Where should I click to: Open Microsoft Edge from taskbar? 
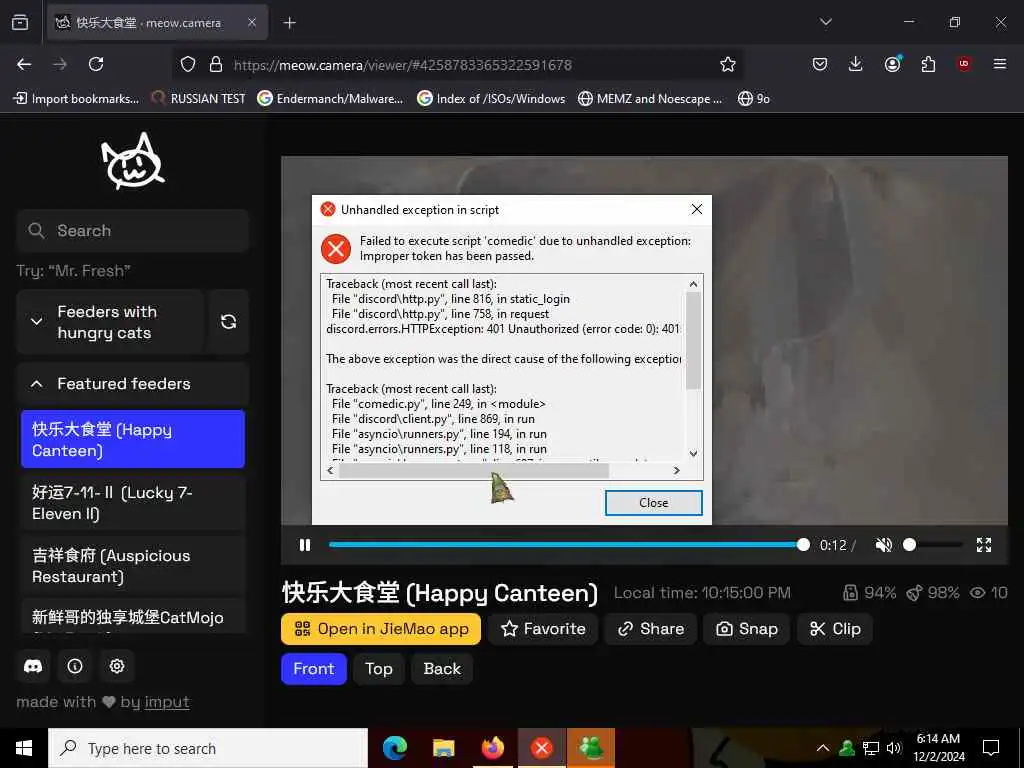click(394, 748)
